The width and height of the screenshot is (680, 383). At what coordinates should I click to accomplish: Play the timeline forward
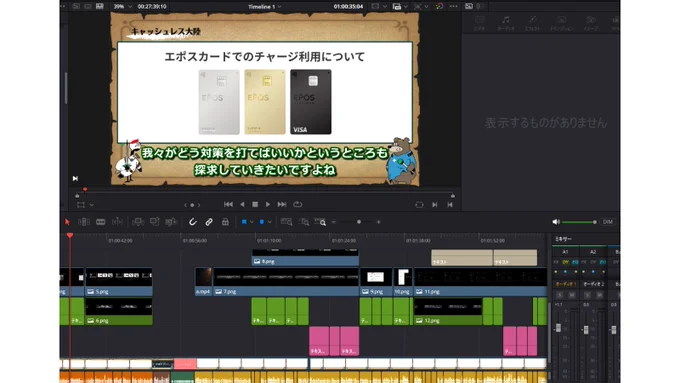(268, 204)
